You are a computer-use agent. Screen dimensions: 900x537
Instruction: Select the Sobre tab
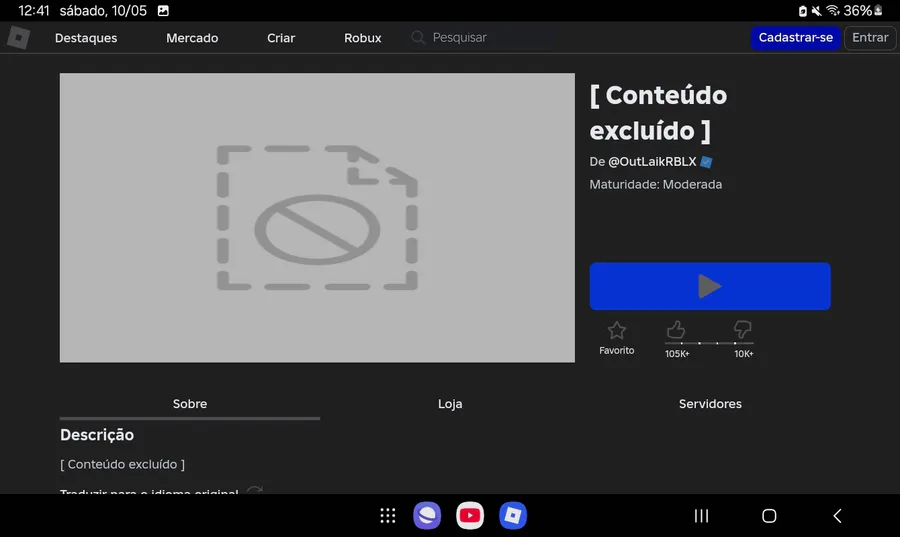click(x=190, y=404)
